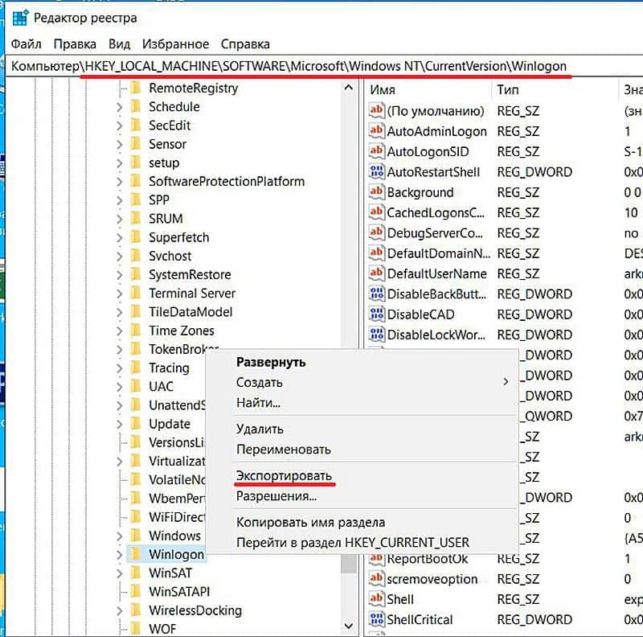The height and width of the screenshot is (637, 643).
Task: Select the Background string value icon
Action: coord(376,192)
